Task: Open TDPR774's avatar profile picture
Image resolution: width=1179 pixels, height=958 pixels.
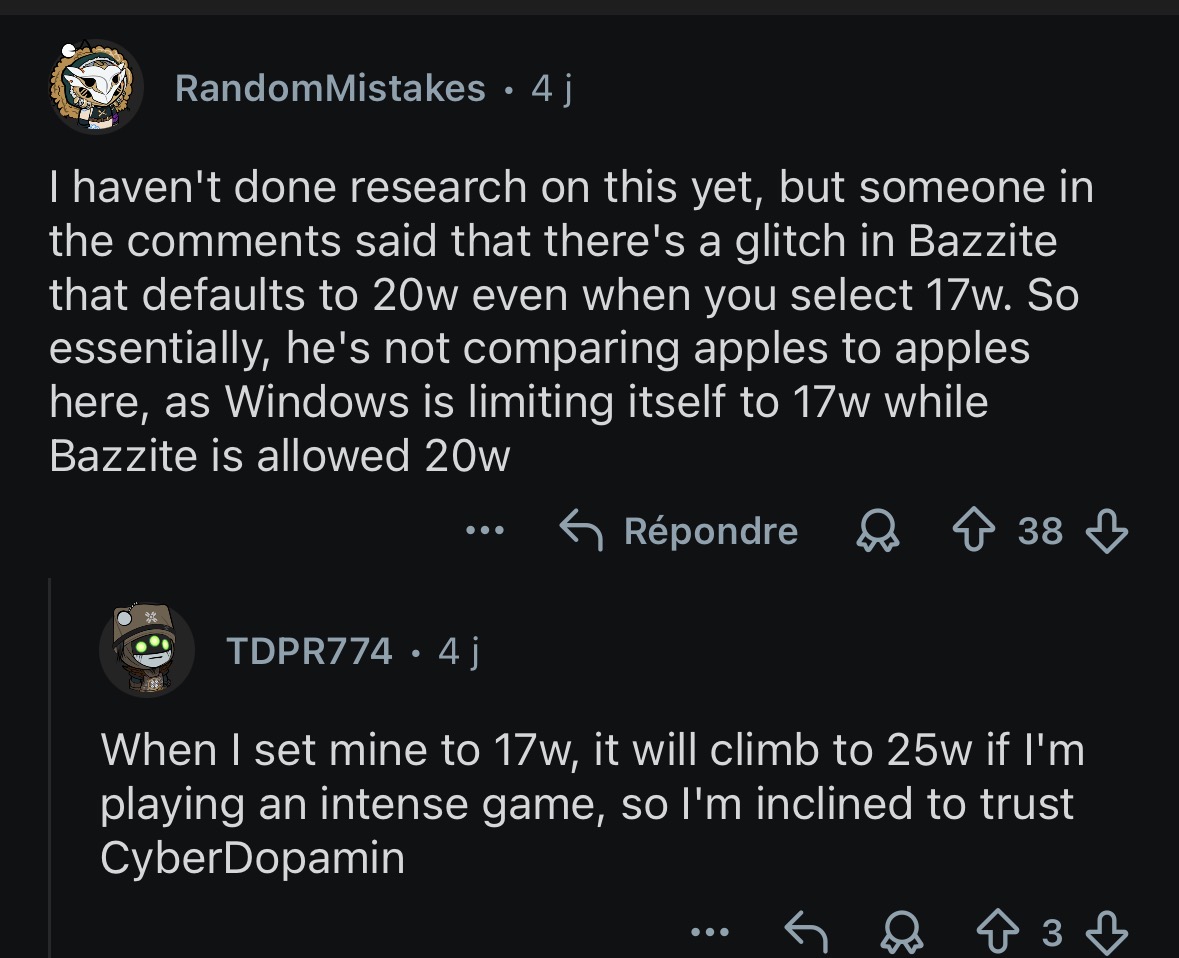Action: pos(146,651)
